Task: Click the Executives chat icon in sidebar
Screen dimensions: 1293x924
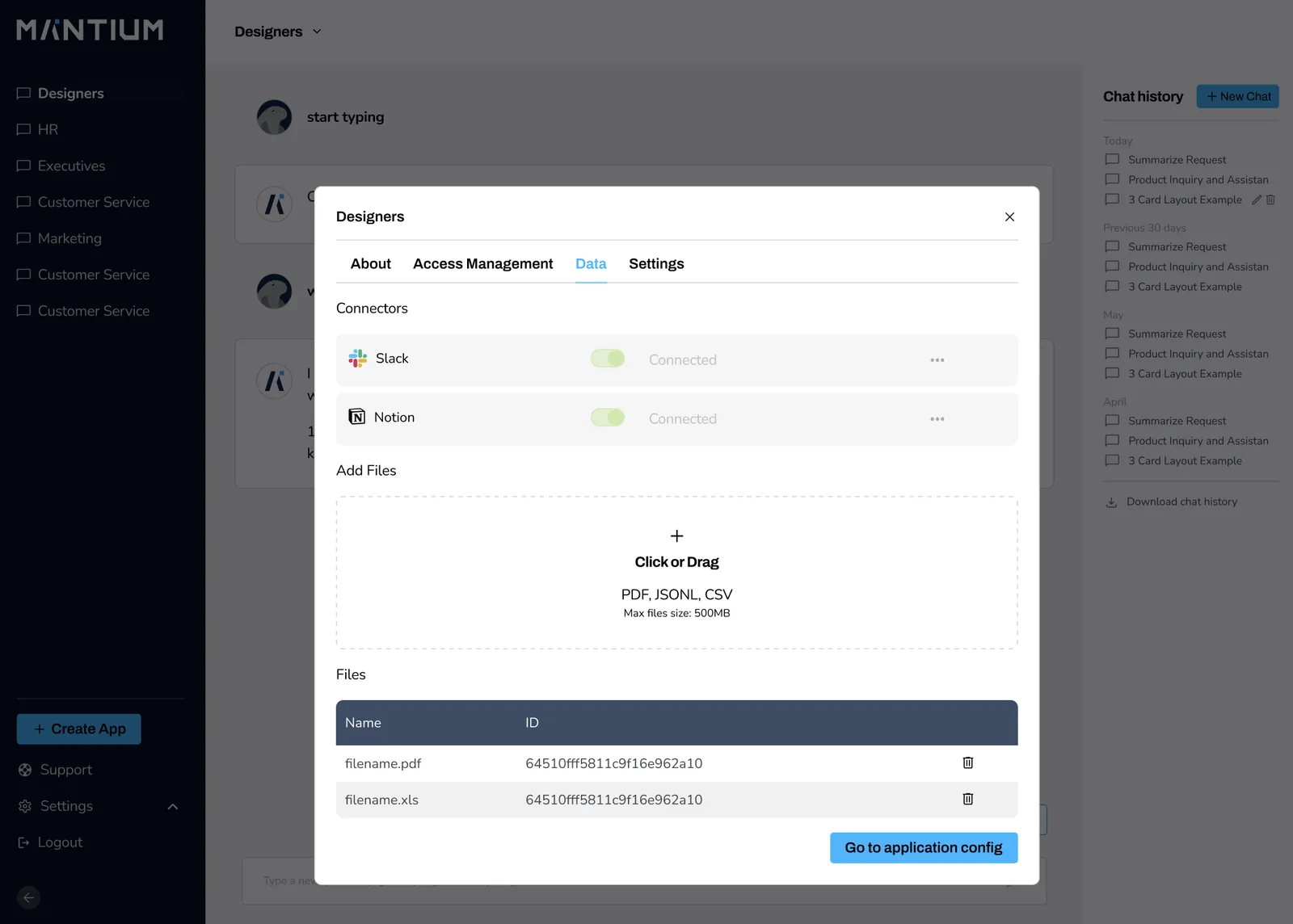Action: click(23, 166)
